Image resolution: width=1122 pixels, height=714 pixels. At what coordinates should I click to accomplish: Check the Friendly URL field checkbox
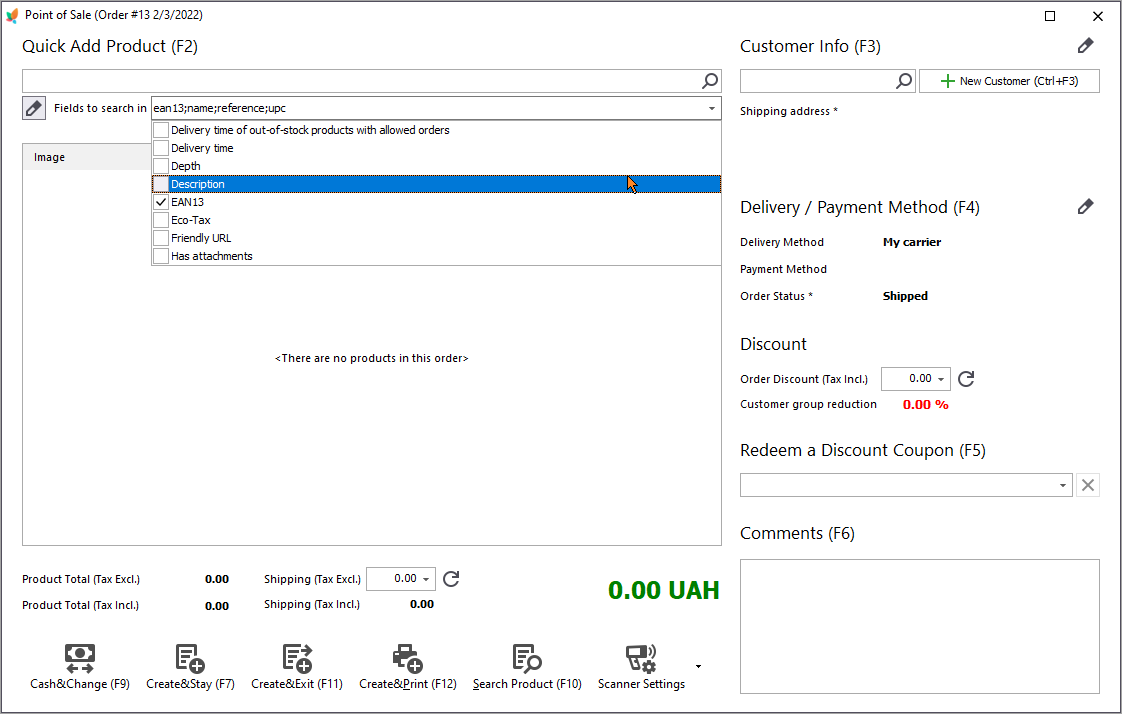pos(161,238)
